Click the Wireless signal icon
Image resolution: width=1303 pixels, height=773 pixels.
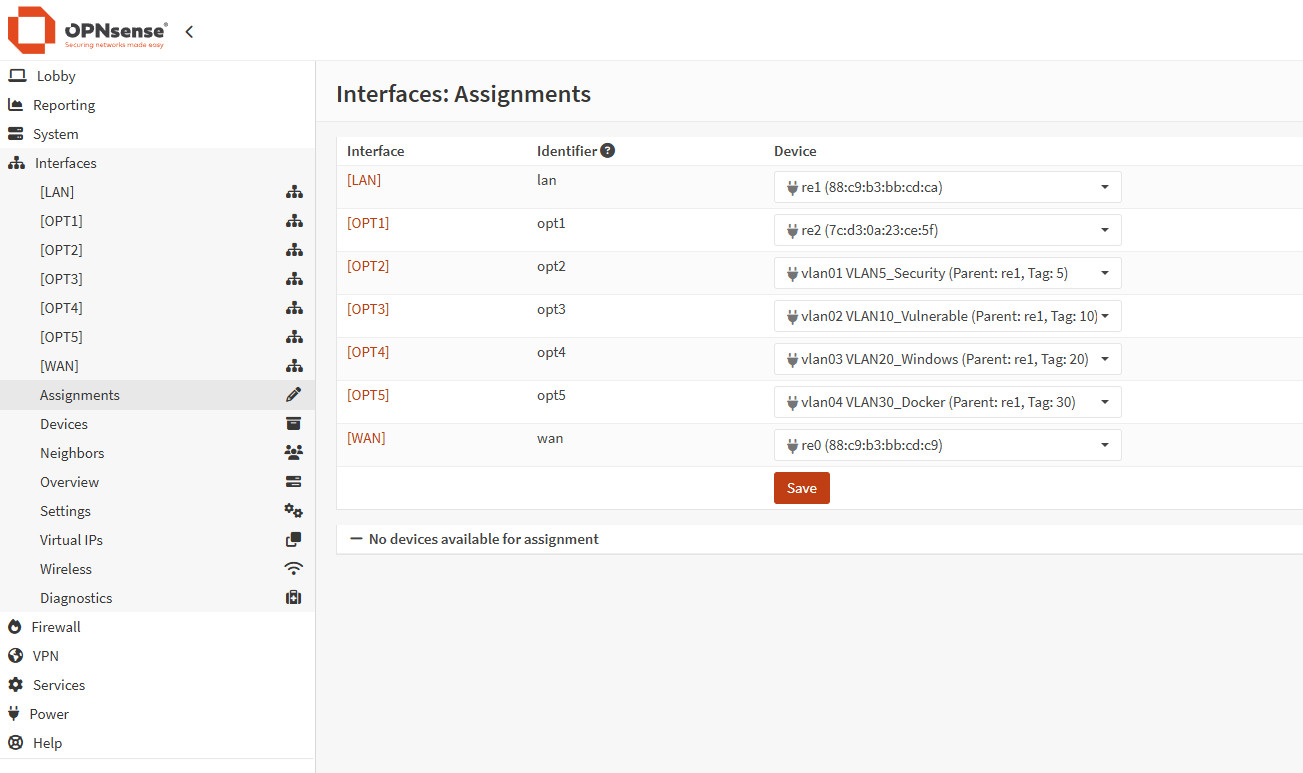point(293,568)
